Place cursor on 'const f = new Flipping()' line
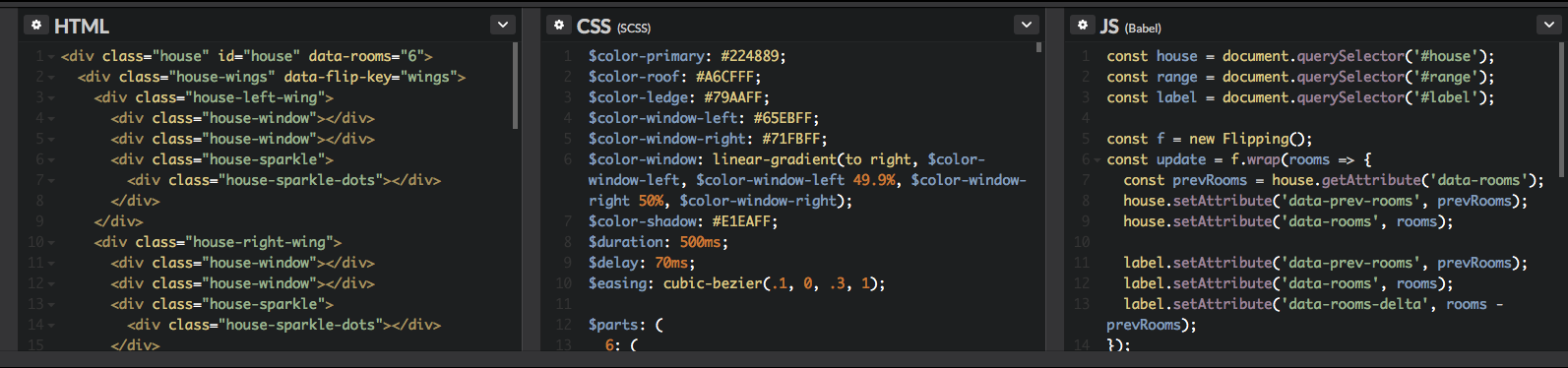This screenshot has height=368, width=1568. coord(1209,140)
